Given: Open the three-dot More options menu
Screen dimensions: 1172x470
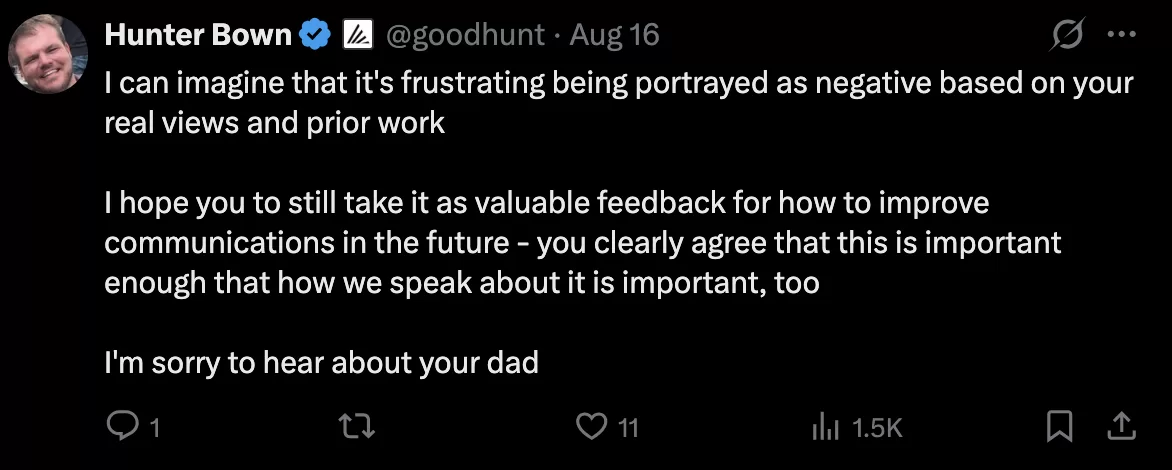Looking at the screenshot, I should (x=1122, y=34).
